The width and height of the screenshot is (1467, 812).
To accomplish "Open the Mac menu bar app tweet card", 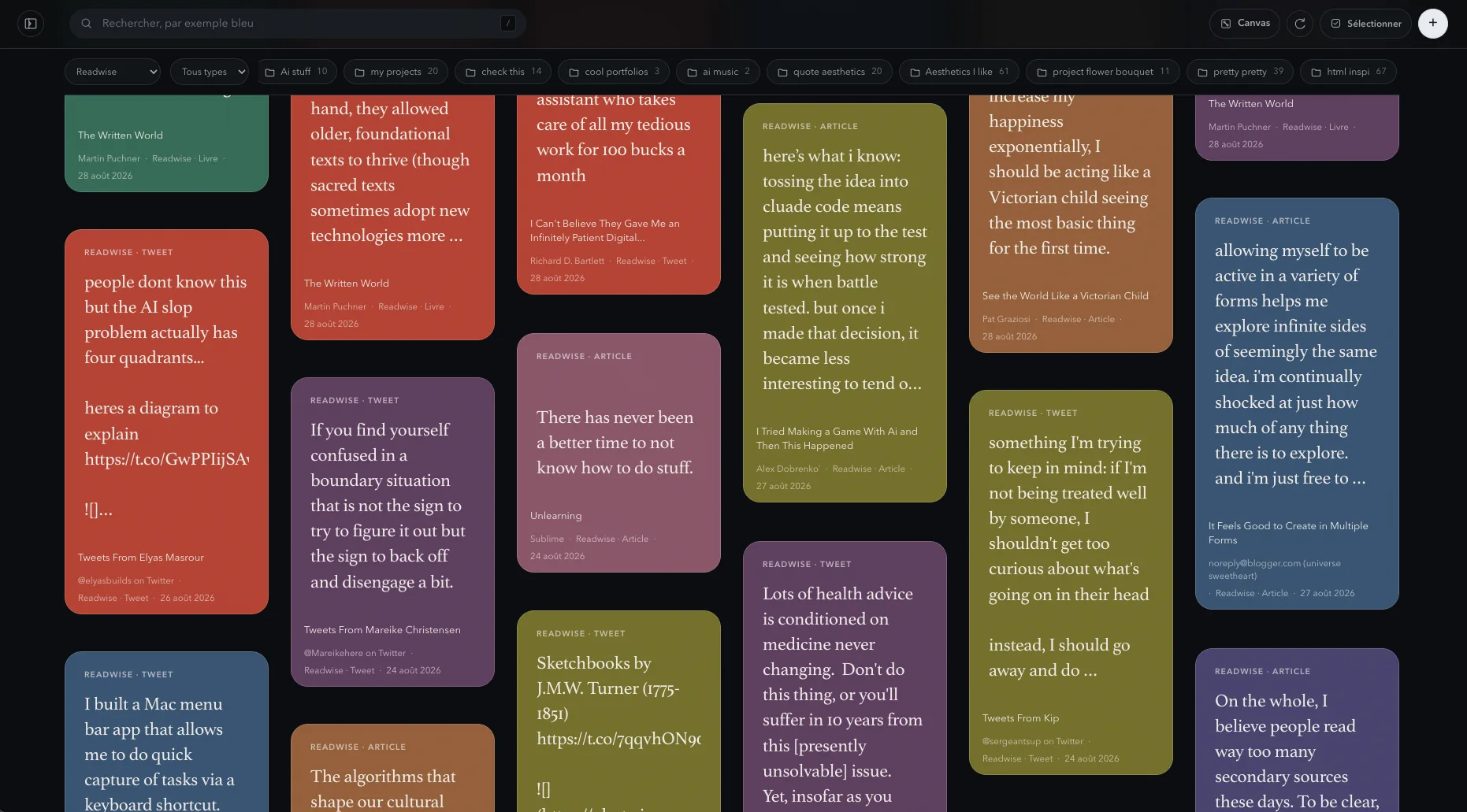I will pyautogui.click(x=166, y=732).
